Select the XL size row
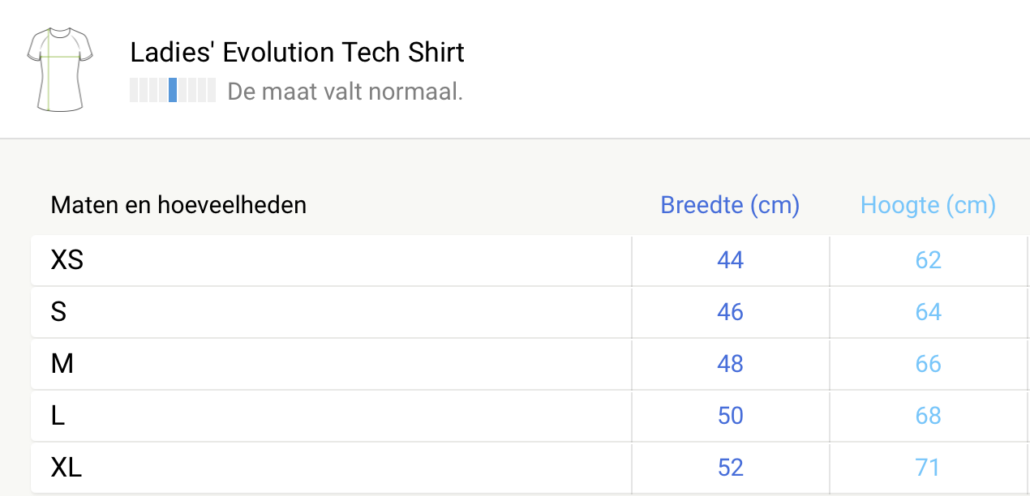This screenshot has height=496, width=1030. tap(530, 468)
